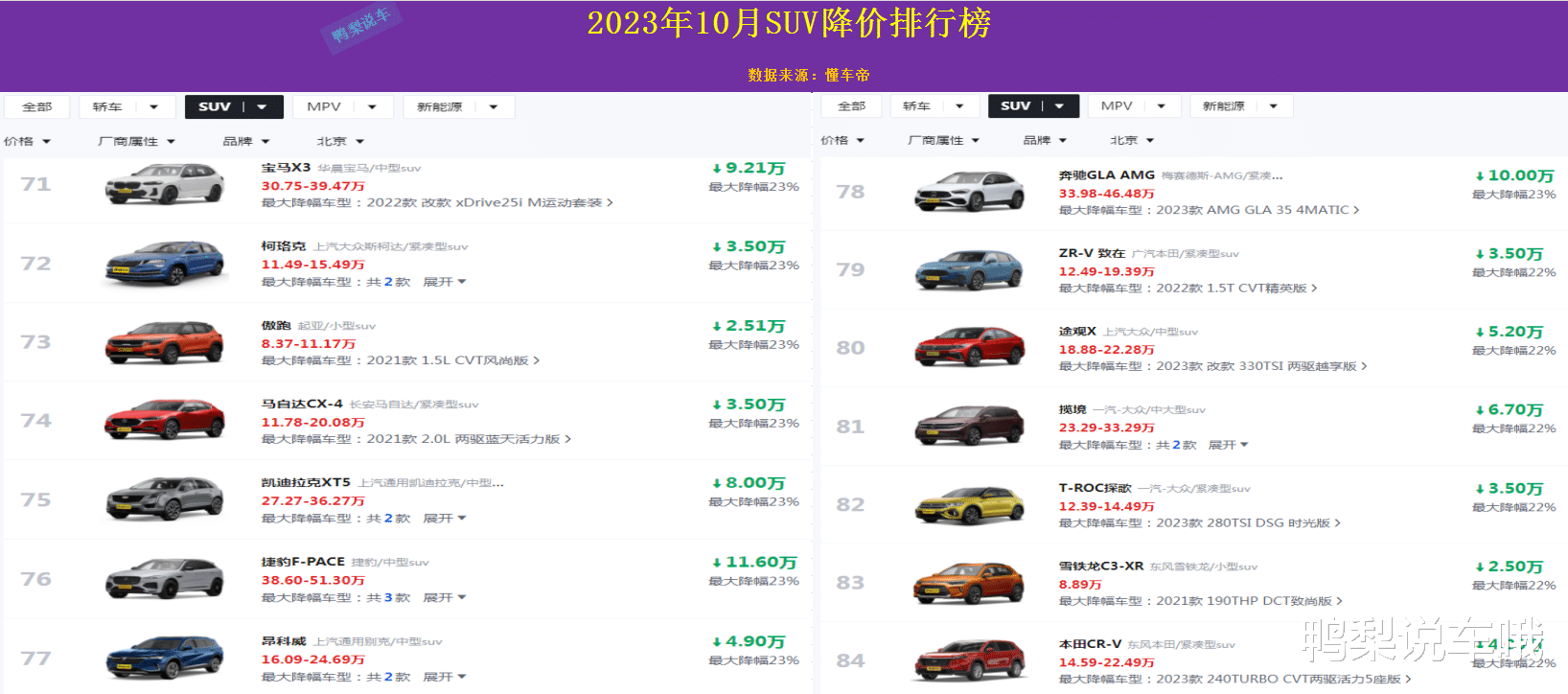Viewport: 1568px width, 694px height.
Task: Open the 2022款 1.5T CVT精英版 link
Action: coord(1236,289)
